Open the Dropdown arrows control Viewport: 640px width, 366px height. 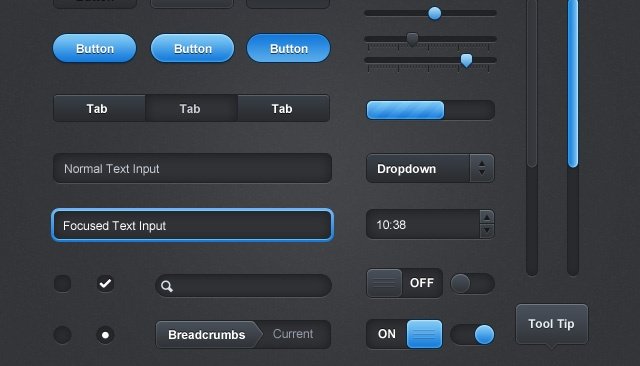(482, 168)
